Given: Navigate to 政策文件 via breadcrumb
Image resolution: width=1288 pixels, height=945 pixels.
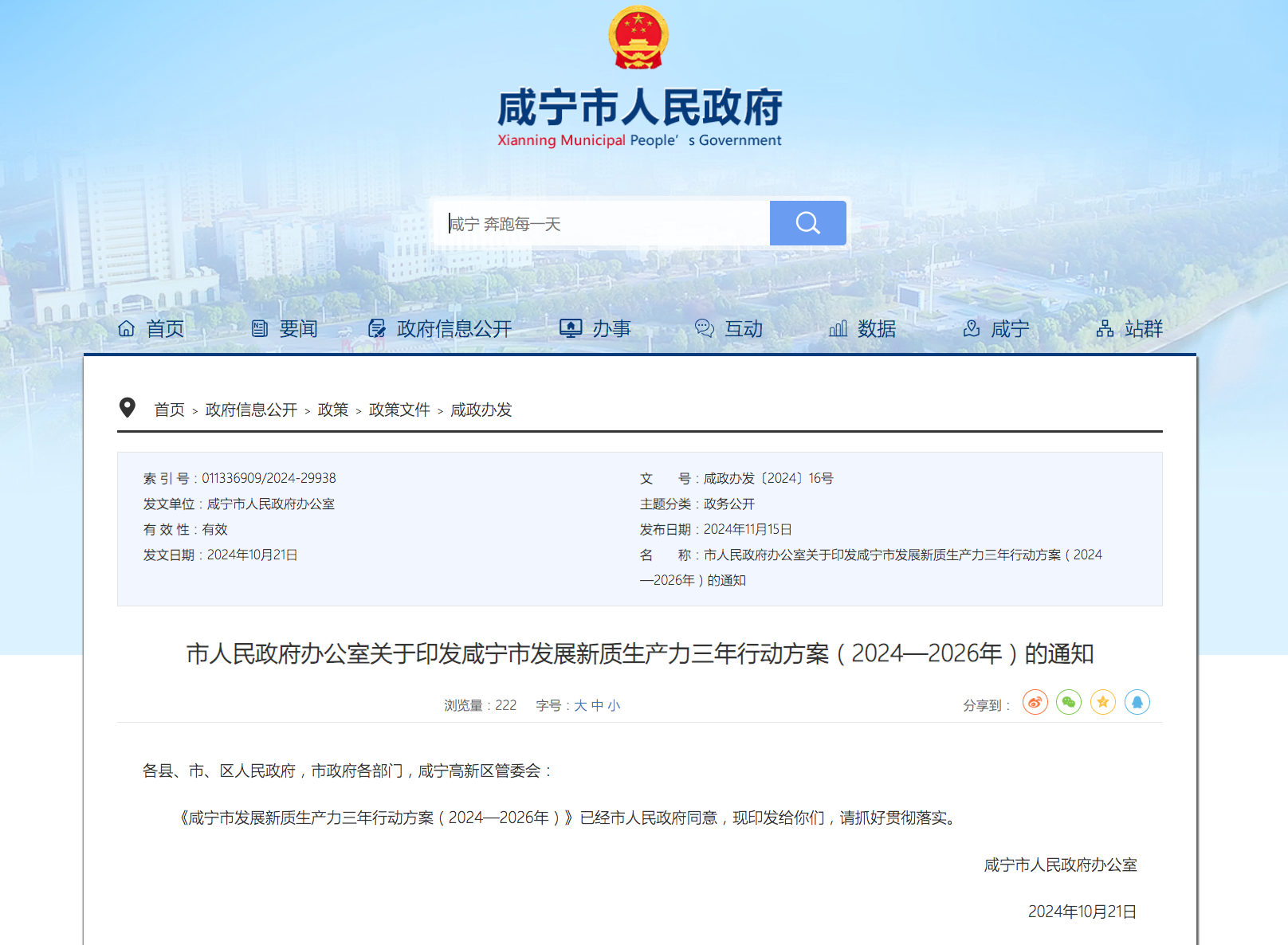Looking at the screenshot, I should (x=399, y=410).
